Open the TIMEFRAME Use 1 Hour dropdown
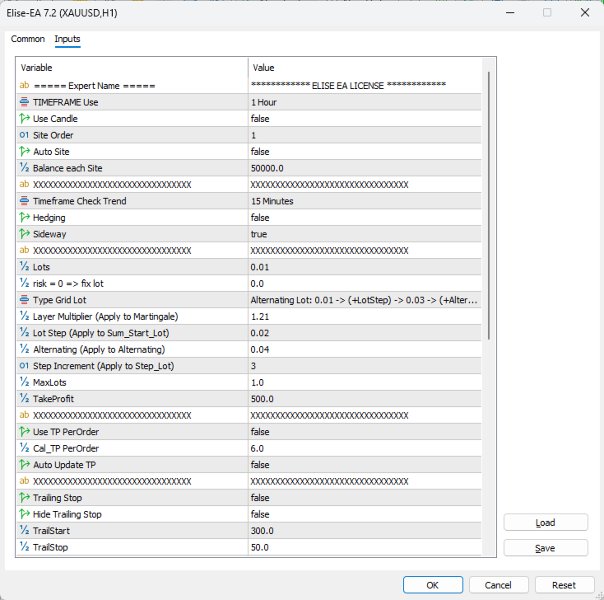 (365, 102)
